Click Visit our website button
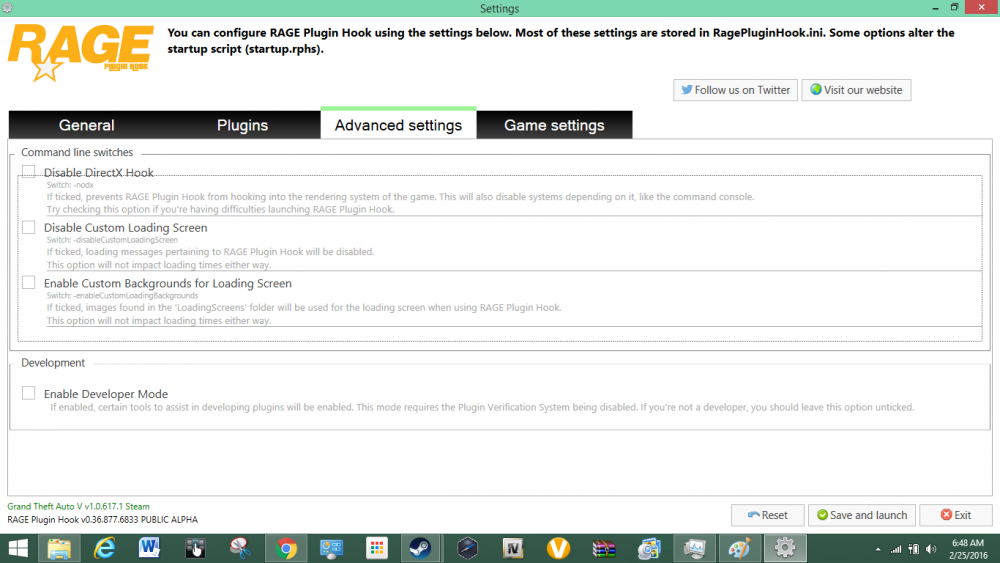Screen dimensions: 1000x563 (856, 90)
